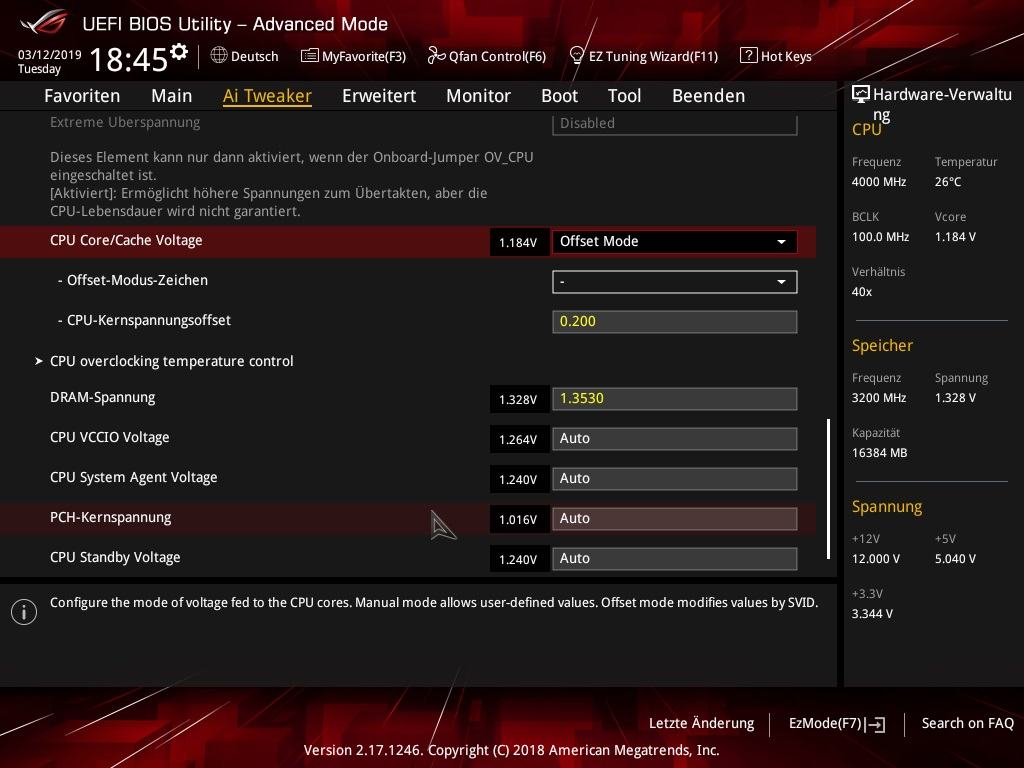Screen dimensions: 1024x768
Task: Click the disabled Extreme Überspannung field
Action: pyautogui.click(x=675, y=123)
